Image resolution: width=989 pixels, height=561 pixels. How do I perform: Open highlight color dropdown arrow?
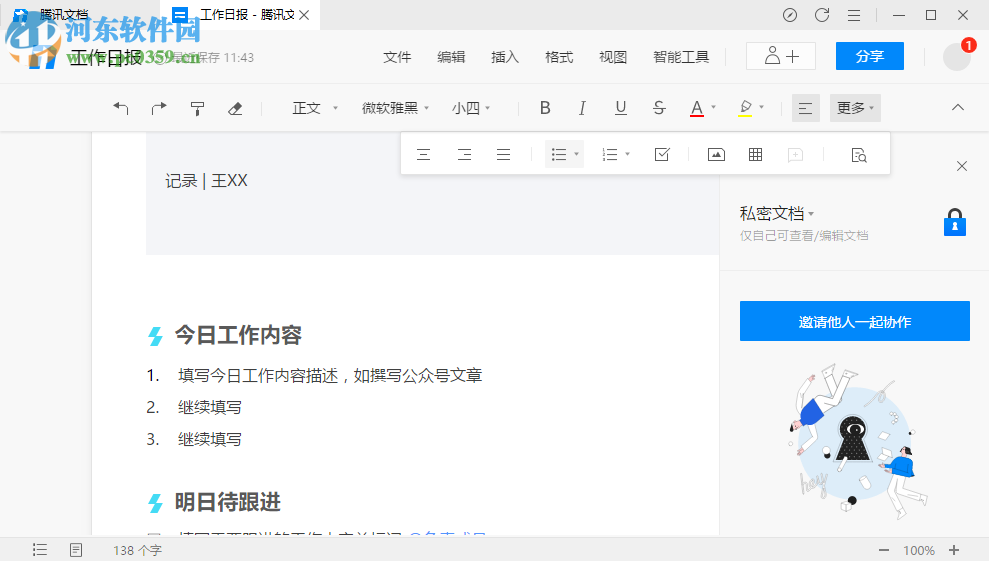(x=762, y=108)
